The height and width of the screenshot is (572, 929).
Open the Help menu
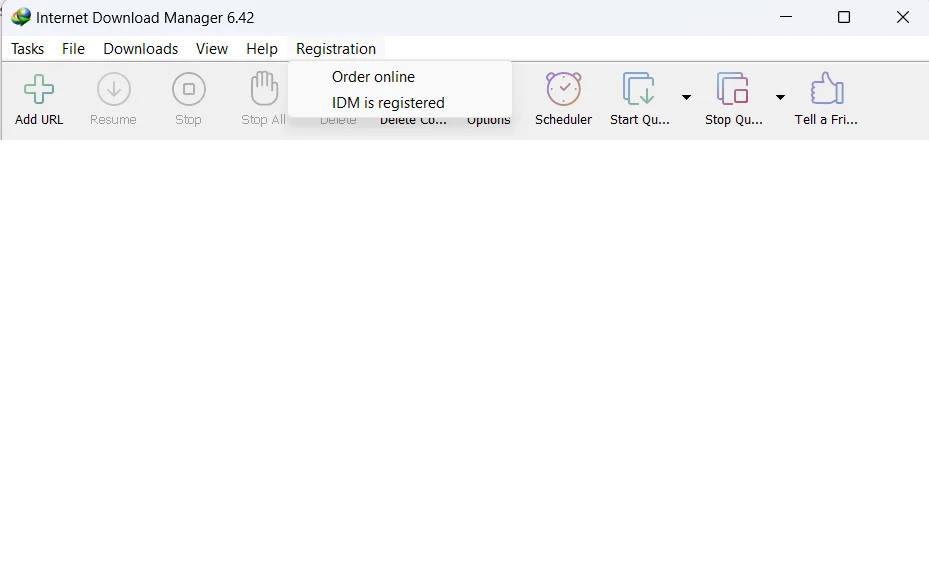262,49
